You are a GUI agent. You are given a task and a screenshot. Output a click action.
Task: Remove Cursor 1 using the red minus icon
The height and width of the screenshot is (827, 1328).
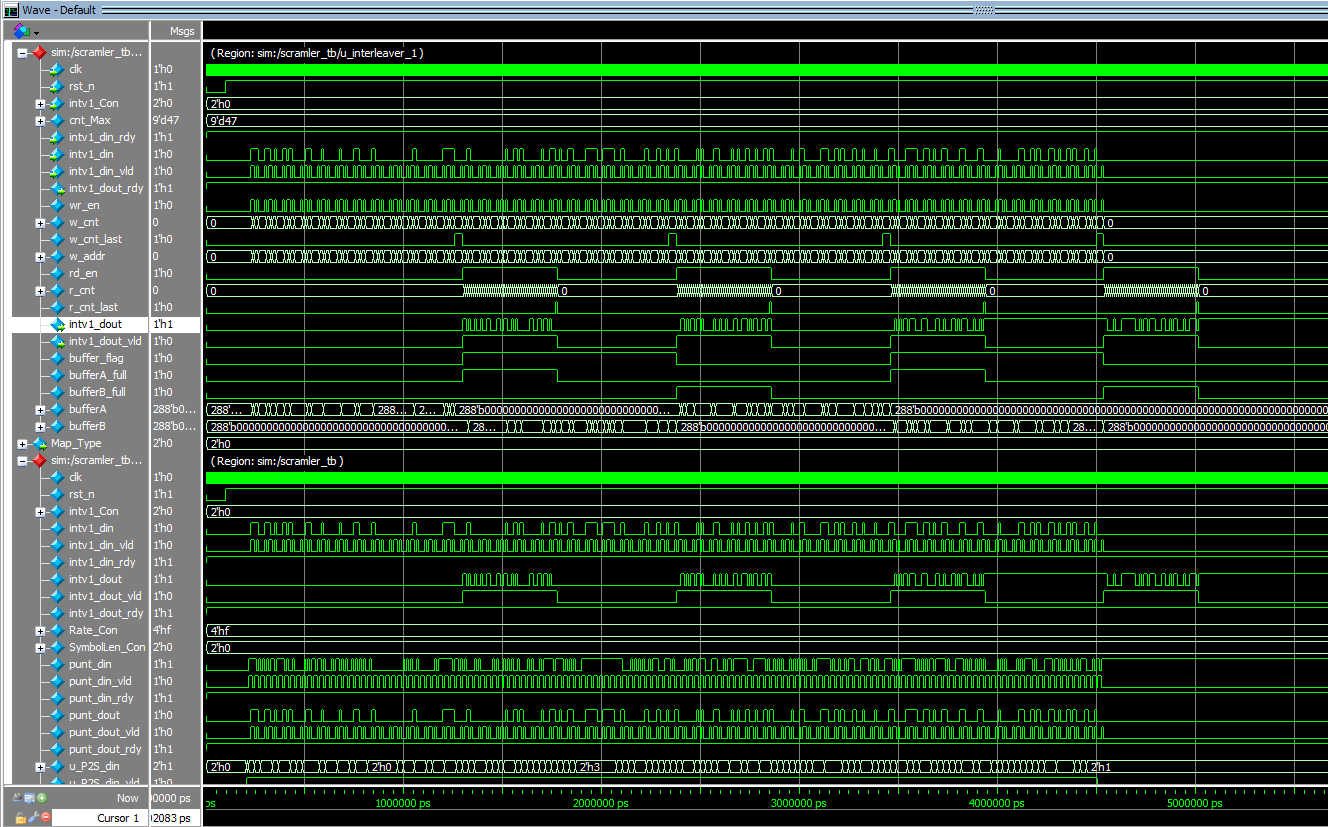pos(45,816)
